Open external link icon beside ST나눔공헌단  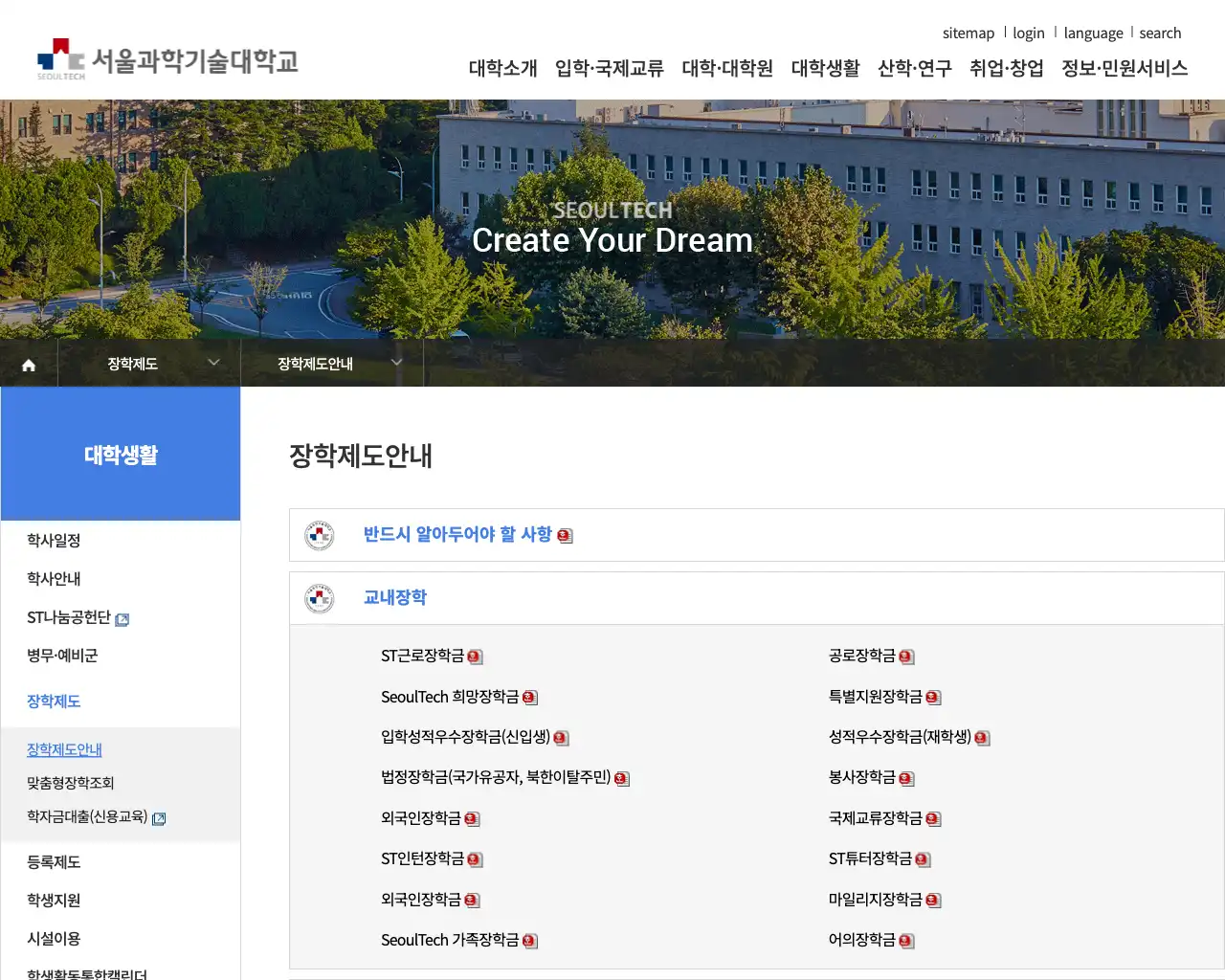click(122, 619)
